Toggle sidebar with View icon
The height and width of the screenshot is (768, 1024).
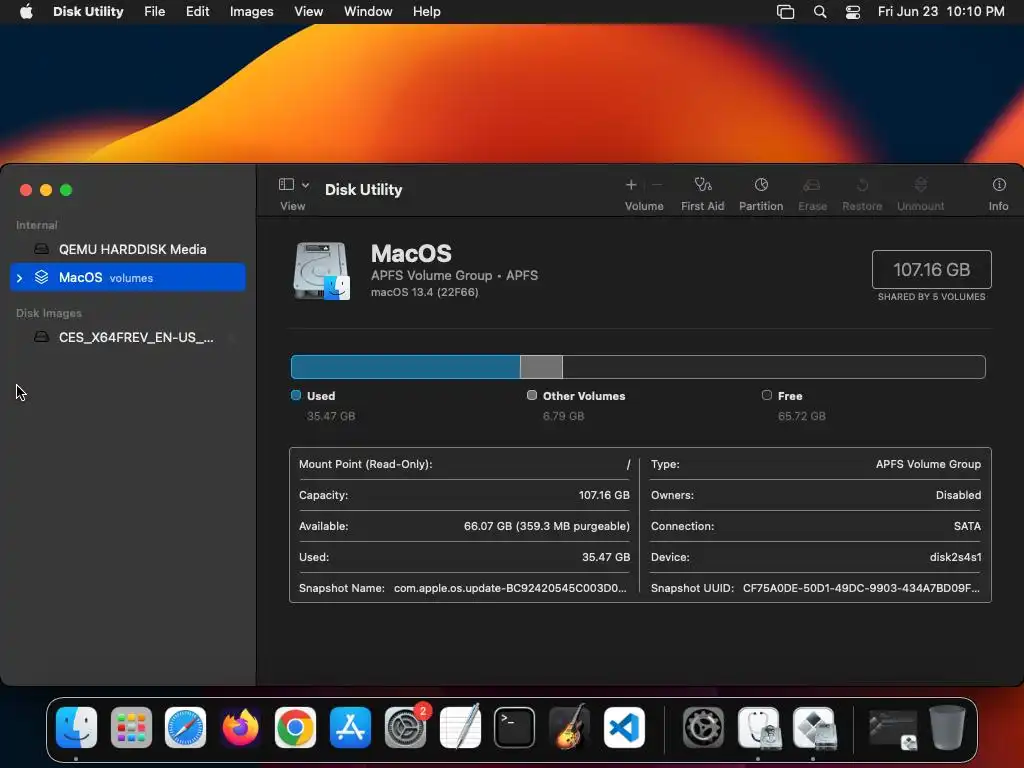[286, 184]
